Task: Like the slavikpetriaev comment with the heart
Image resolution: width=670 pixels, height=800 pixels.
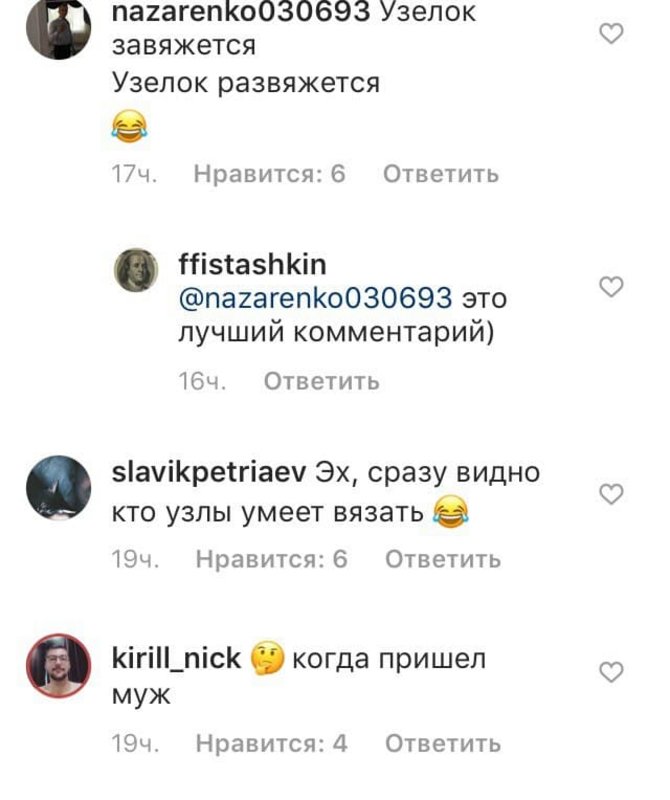Action: (611, 494)
